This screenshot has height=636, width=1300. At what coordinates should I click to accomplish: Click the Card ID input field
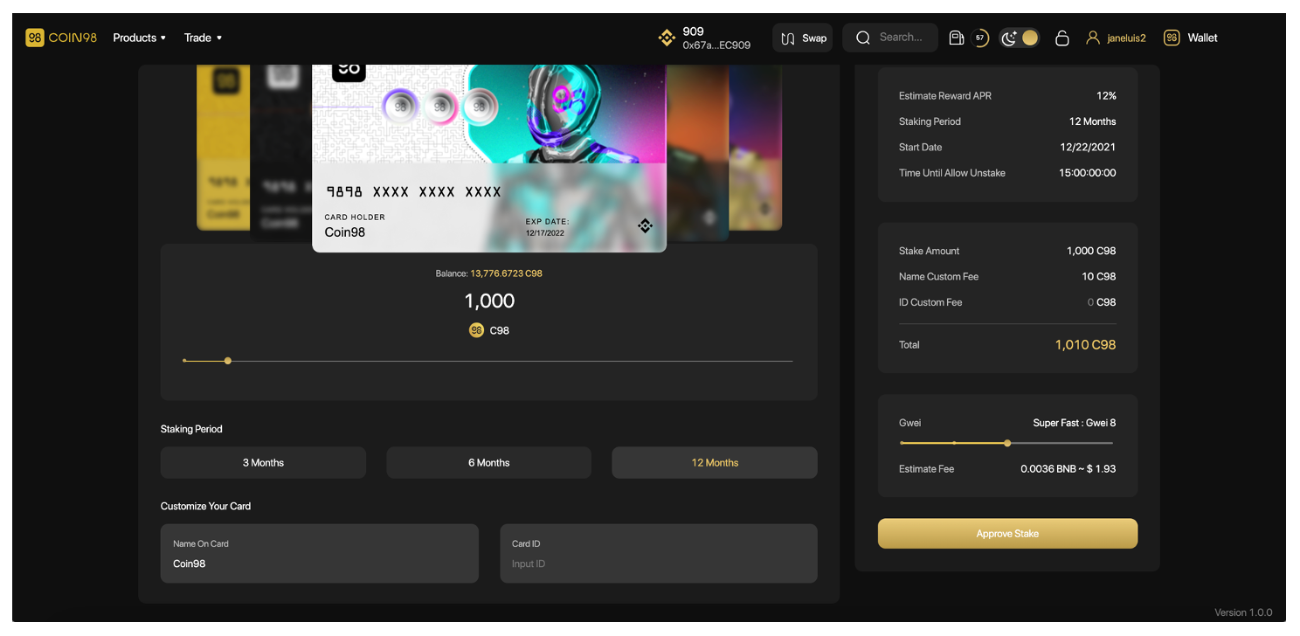point(659,554)
